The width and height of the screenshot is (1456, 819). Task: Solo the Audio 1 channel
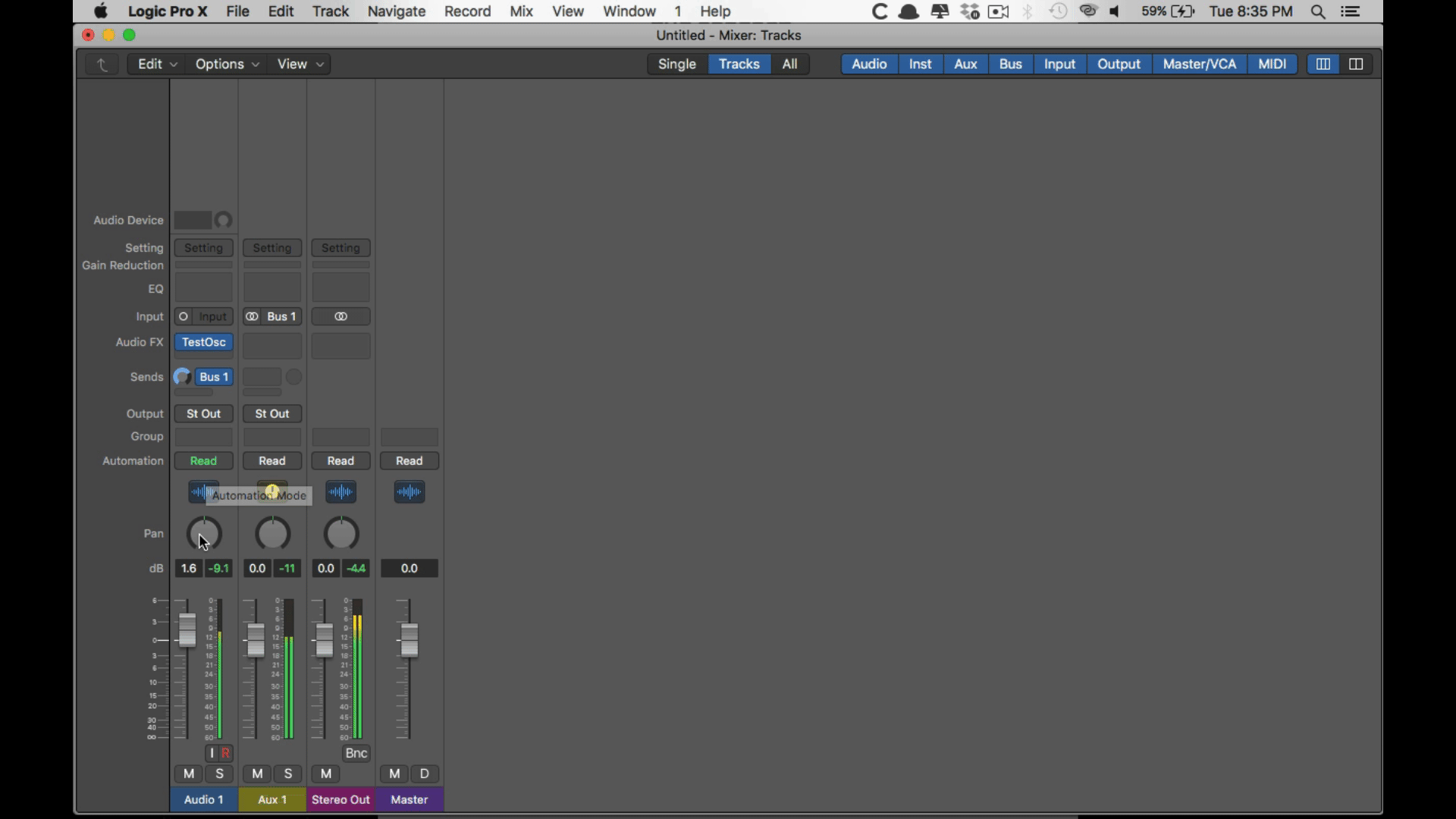coord(220,773)
